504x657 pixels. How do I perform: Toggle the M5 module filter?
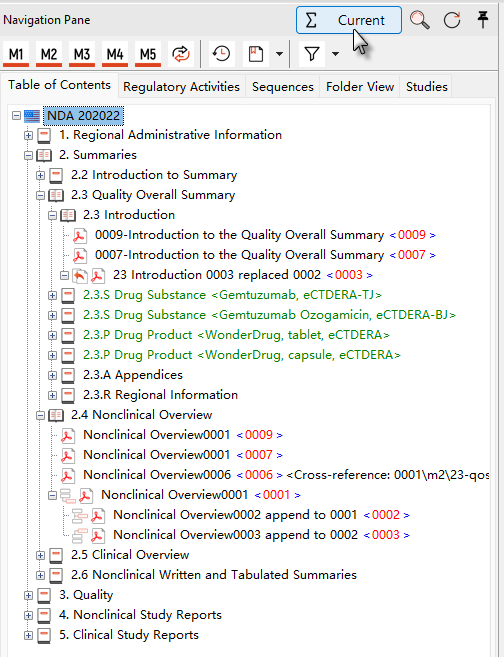coord(148,54)
